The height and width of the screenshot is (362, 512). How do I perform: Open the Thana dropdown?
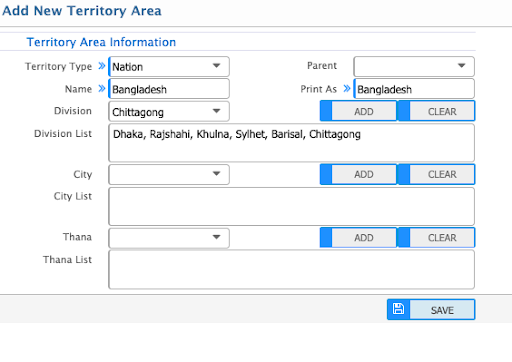pos(169,238)
